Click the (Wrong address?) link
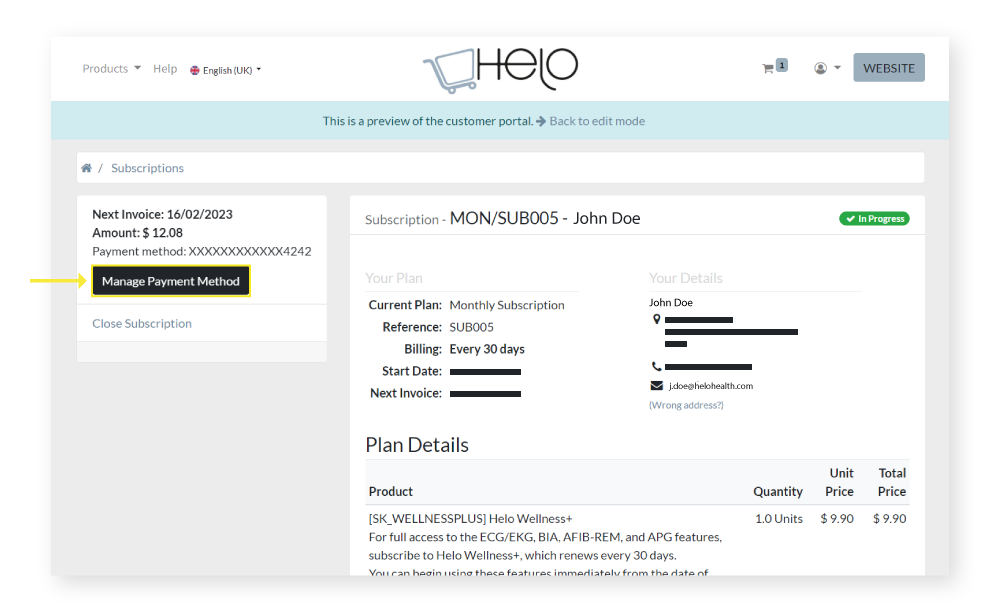The width and height of the screenshot is (1000, 612). coord(686,405)
